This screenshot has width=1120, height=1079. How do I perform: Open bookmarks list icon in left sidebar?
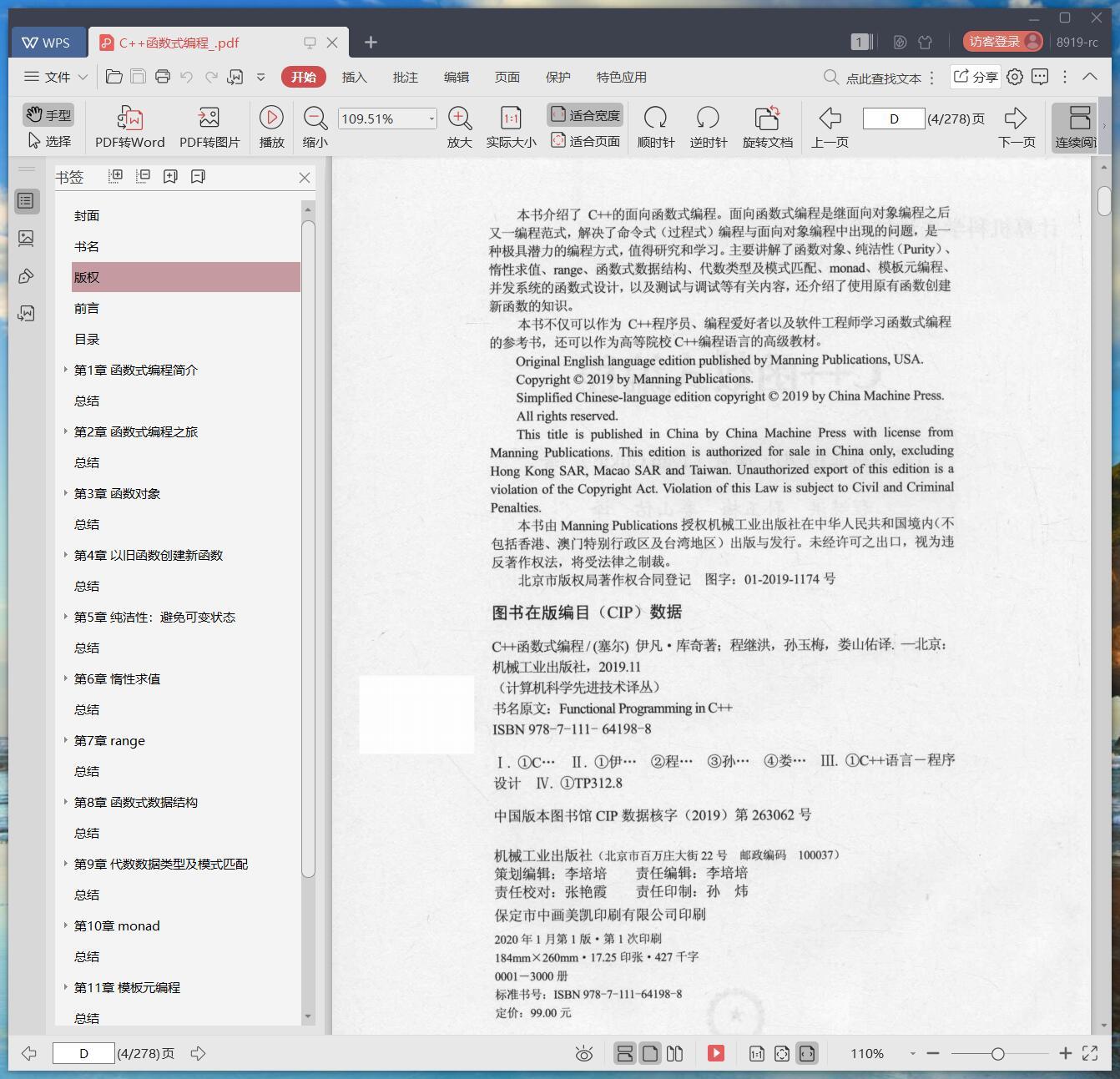pyautogui.click(x=26, y=201)
